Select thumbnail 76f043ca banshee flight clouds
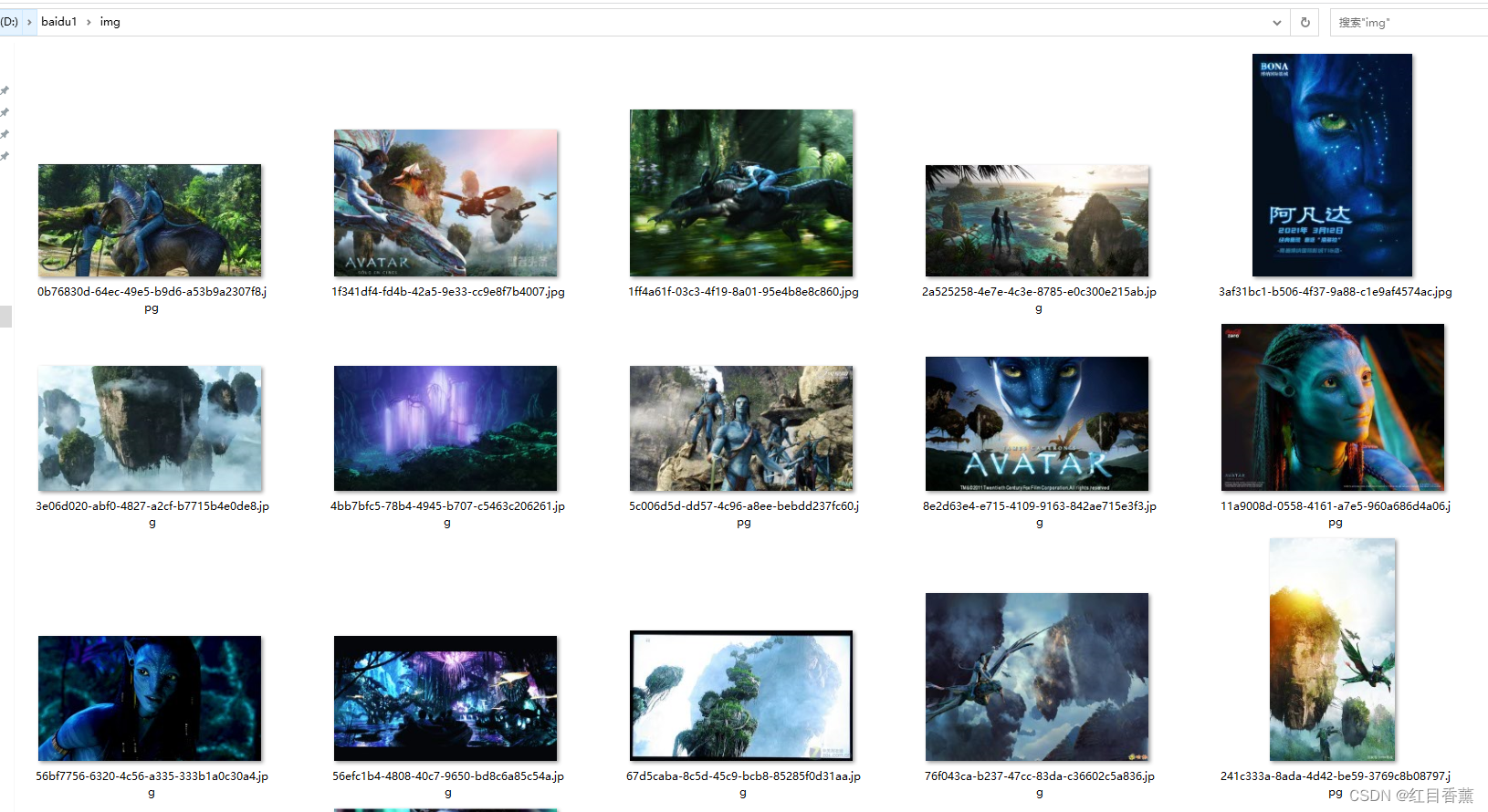This screenshot has width=1488, height=812. click(x=1037, y=677)
